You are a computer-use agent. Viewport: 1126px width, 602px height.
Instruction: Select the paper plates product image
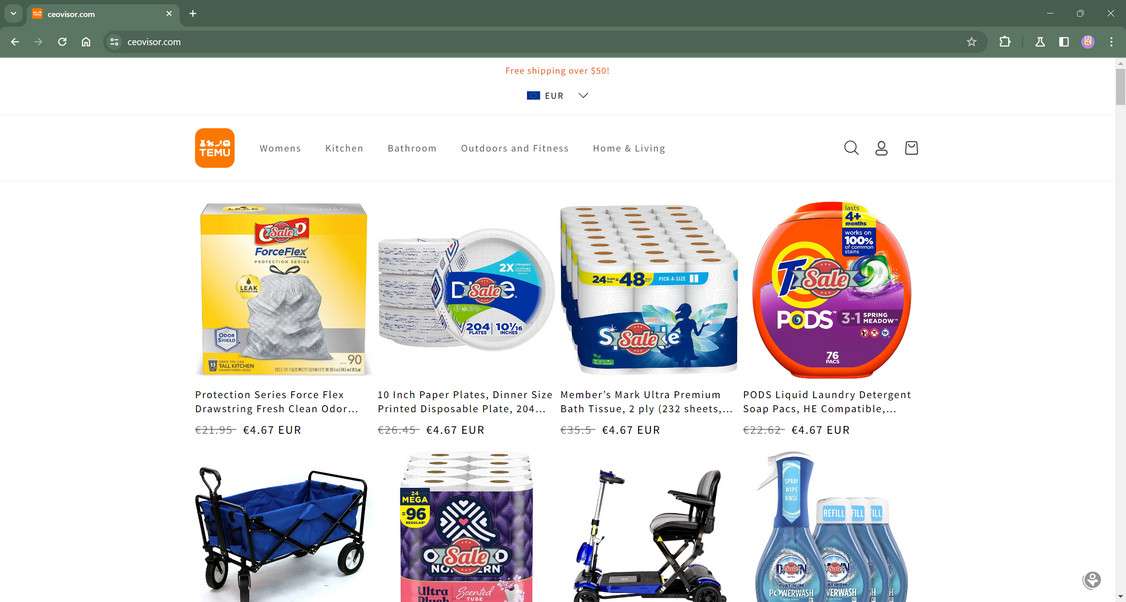pos(465,290)
